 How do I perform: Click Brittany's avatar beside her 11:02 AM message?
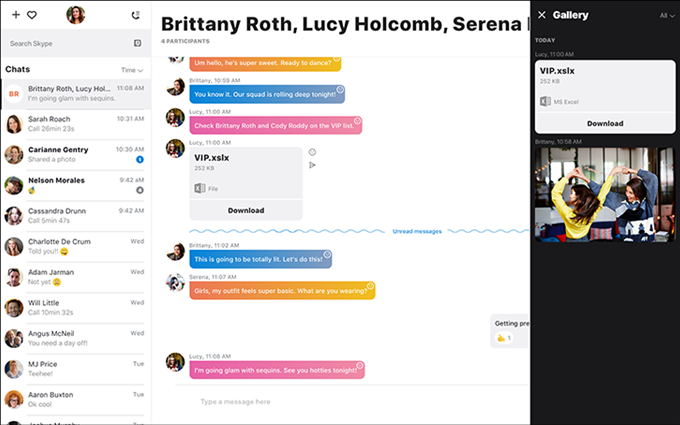click(x=175, y=251)
